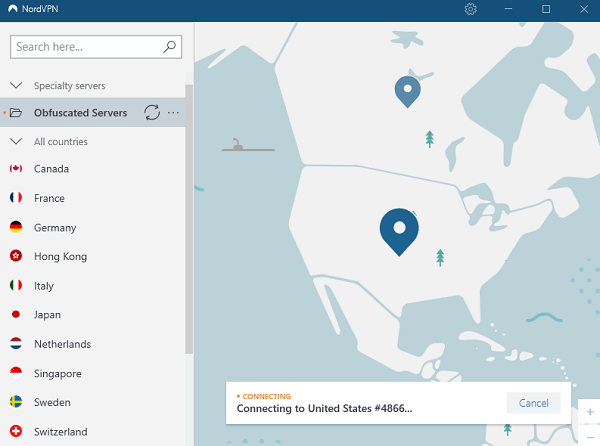Minimize the NordVPN window
The width and height of the screenshot is (600, 446).
[x=508, y=9]
